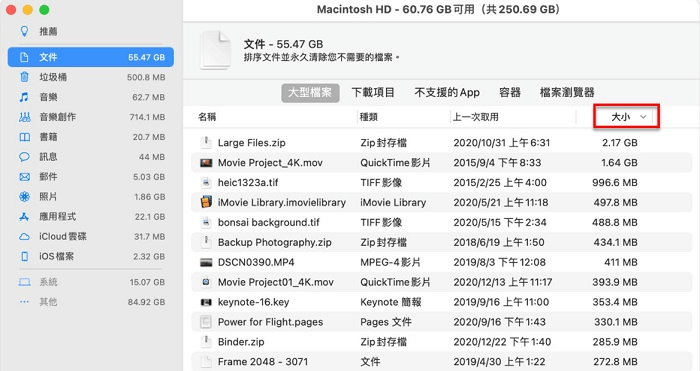
Task: Click the speech bubble icon for 訊息
Action: [25, 157]
